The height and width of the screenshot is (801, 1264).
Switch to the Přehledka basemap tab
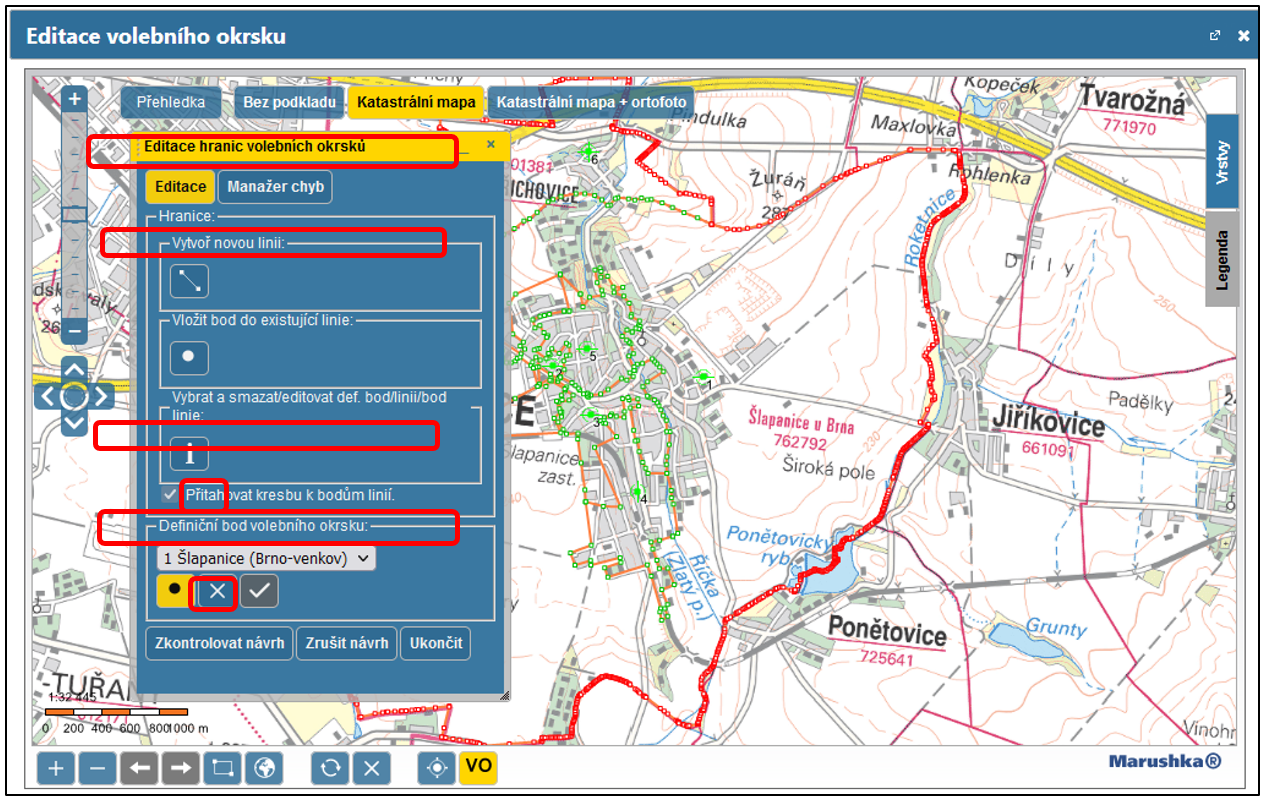click(x=171, y=102)
